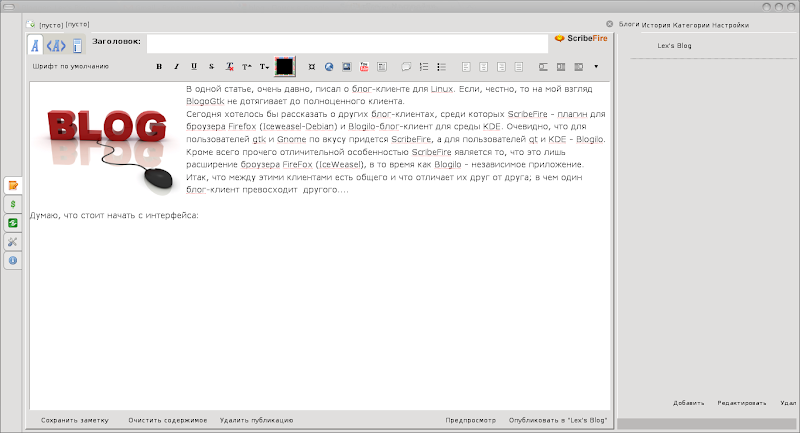This screenshot has width=800, height=433.
Task: Click the ScribeFire logo
Action: 581,38
